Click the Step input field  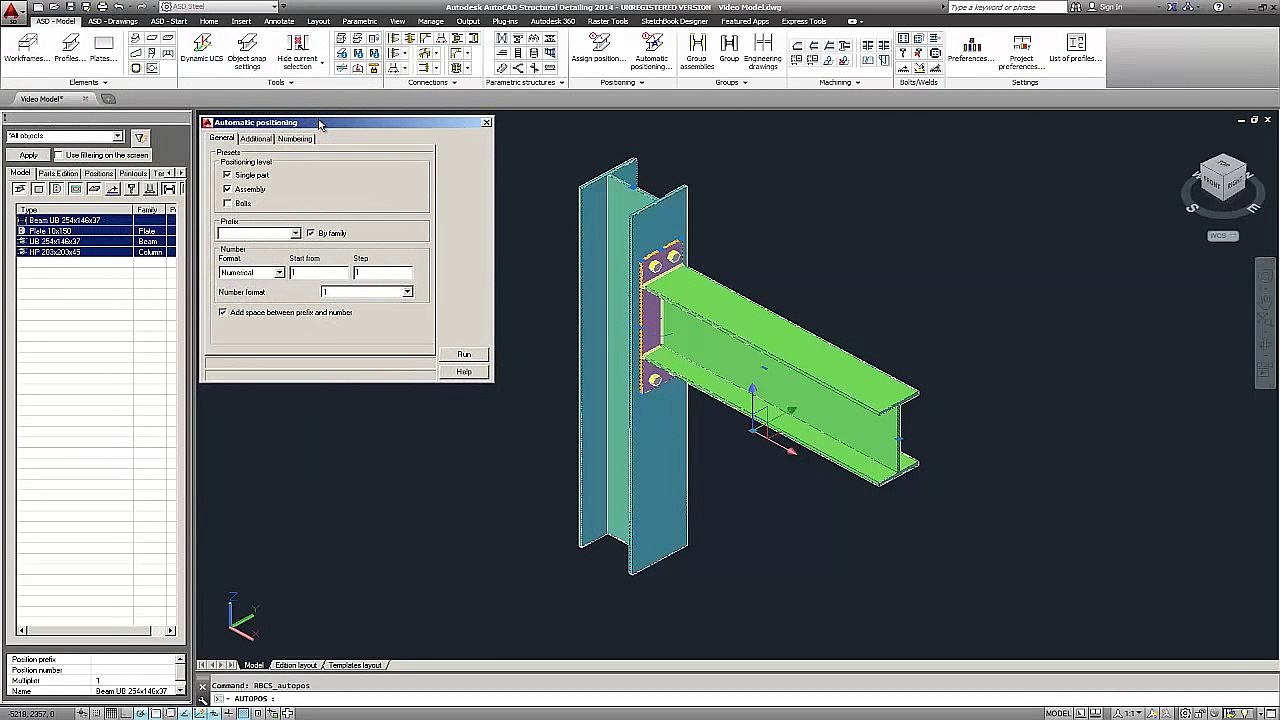pos(382,272)
